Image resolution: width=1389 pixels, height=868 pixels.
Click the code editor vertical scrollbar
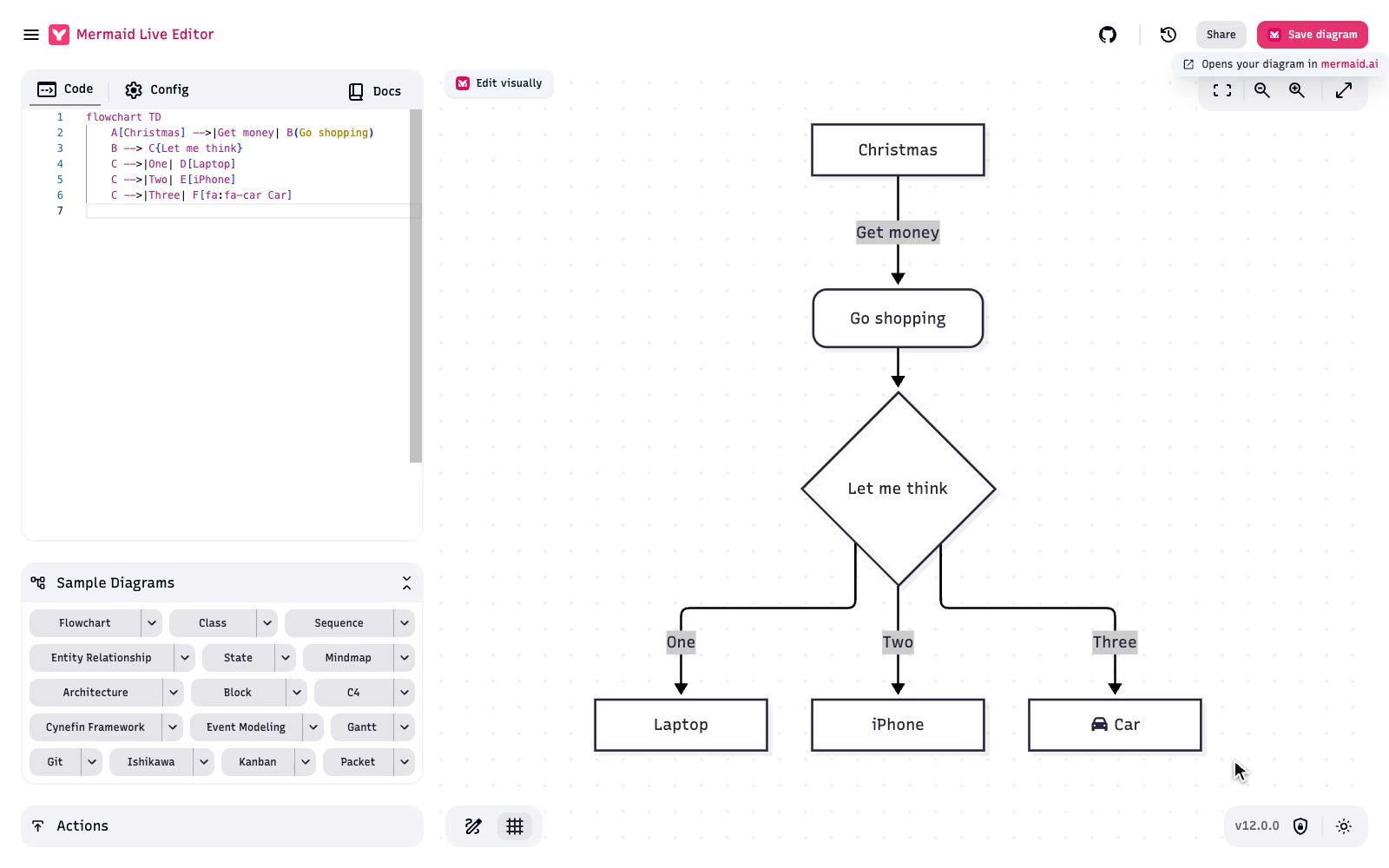416,286
